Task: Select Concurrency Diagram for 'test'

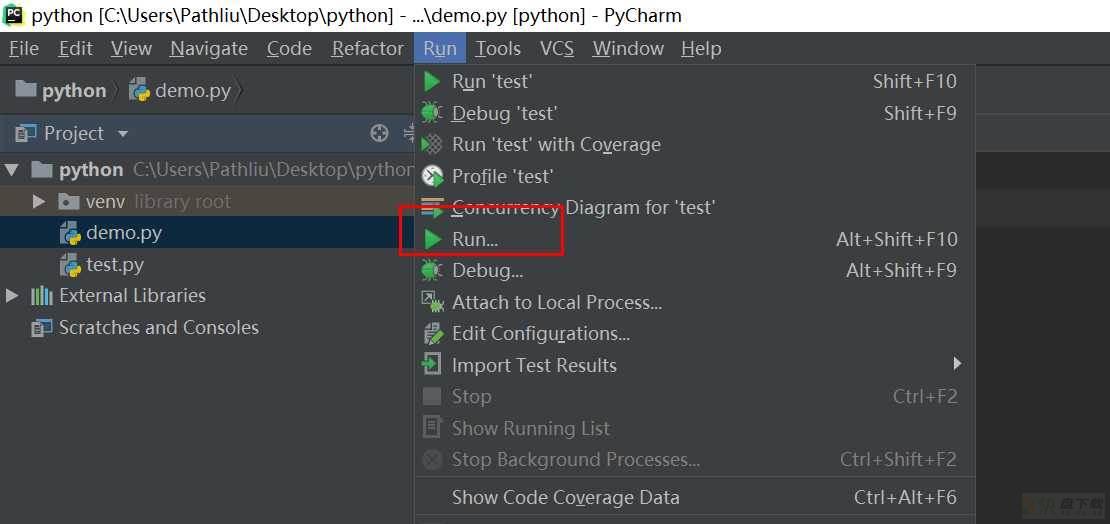Action: 694,207
